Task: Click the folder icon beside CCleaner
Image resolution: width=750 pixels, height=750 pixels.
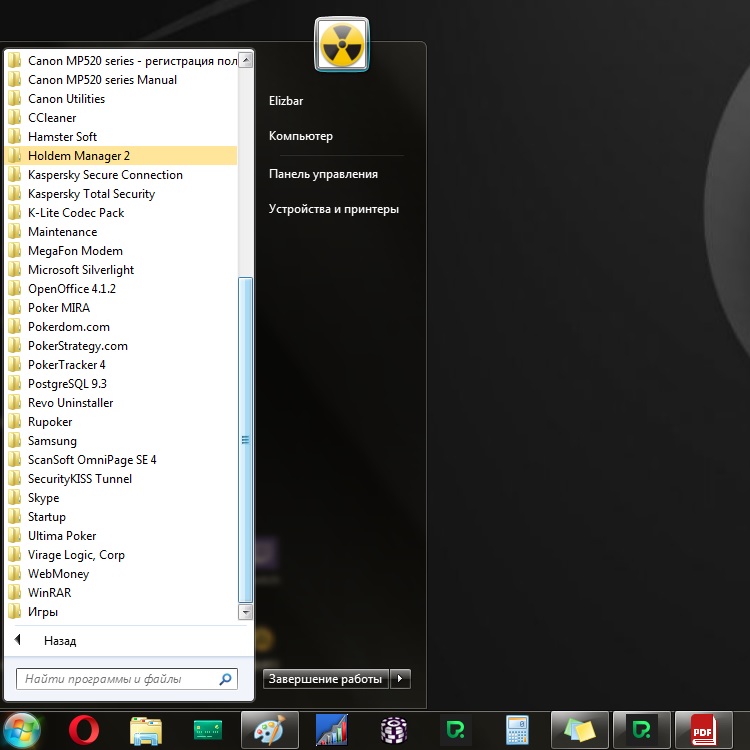Action: coord(15,118)
